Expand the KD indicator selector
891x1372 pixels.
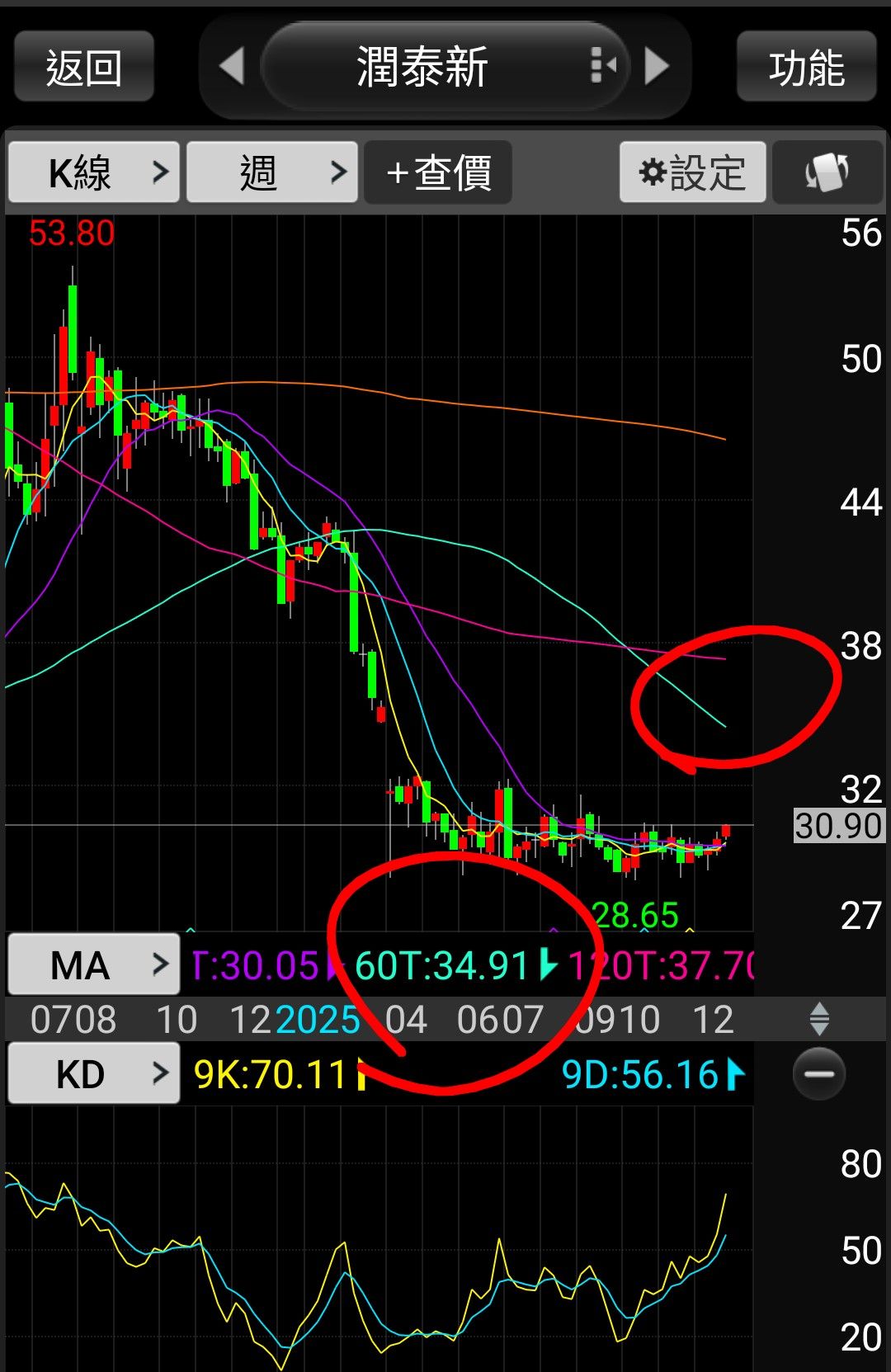94,1073
